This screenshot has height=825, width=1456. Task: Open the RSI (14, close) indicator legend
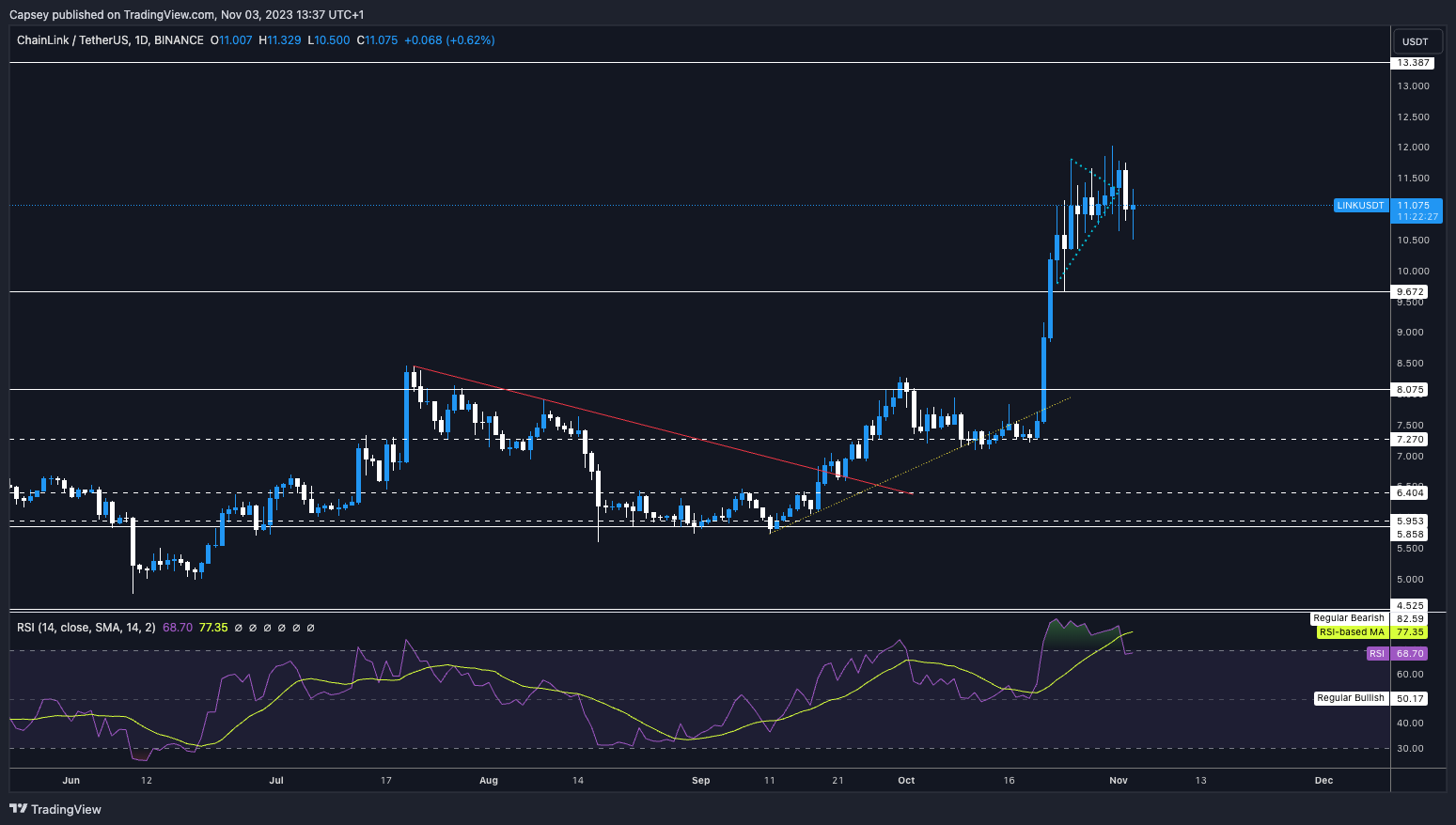[x=85, y=626]
